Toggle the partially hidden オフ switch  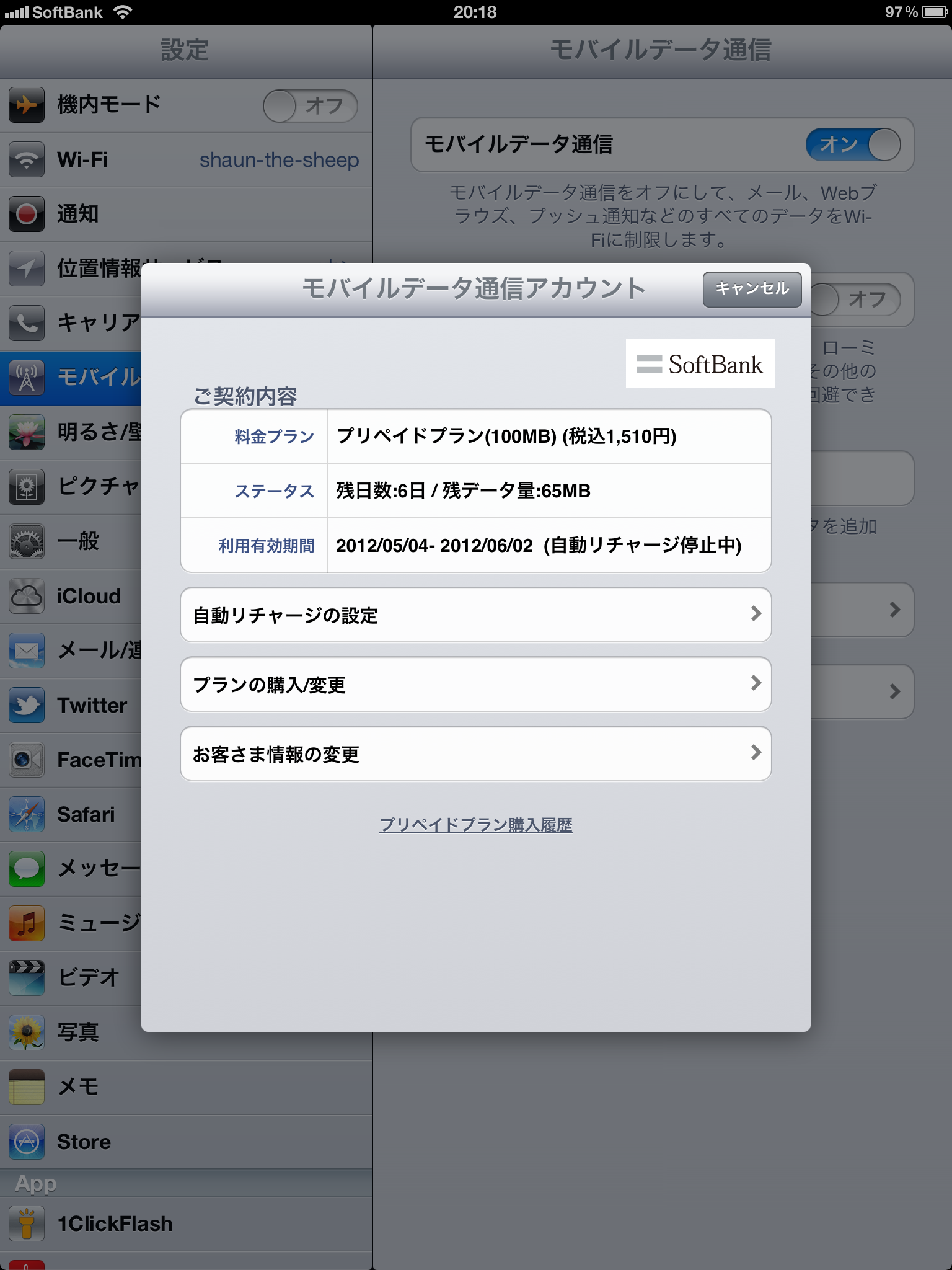(x=856, y=300)
